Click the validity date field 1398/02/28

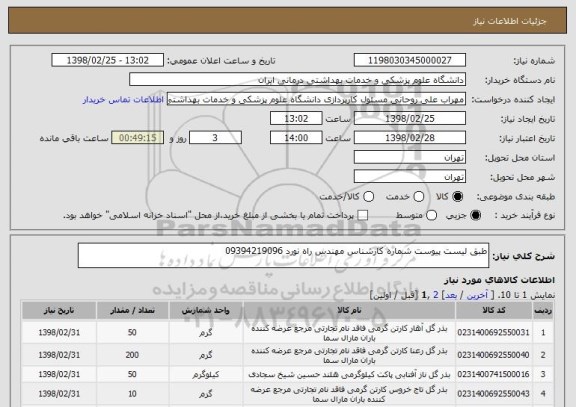point(410,138)
